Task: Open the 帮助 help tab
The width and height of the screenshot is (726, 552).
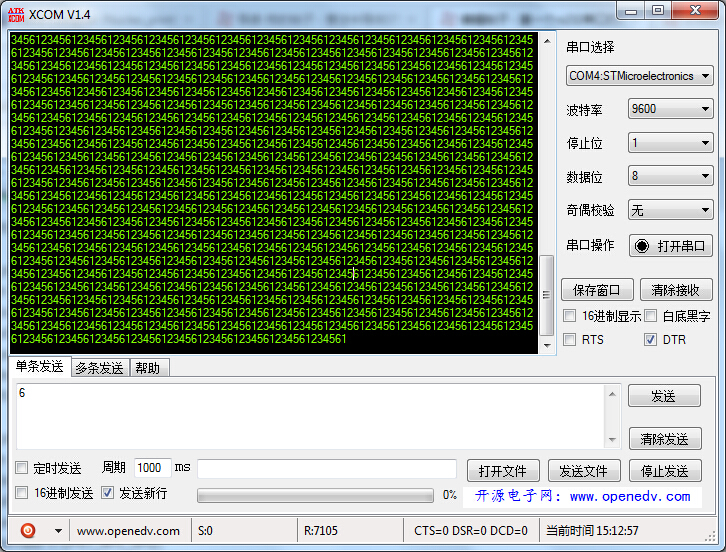Action: click(x=148, y=368)
